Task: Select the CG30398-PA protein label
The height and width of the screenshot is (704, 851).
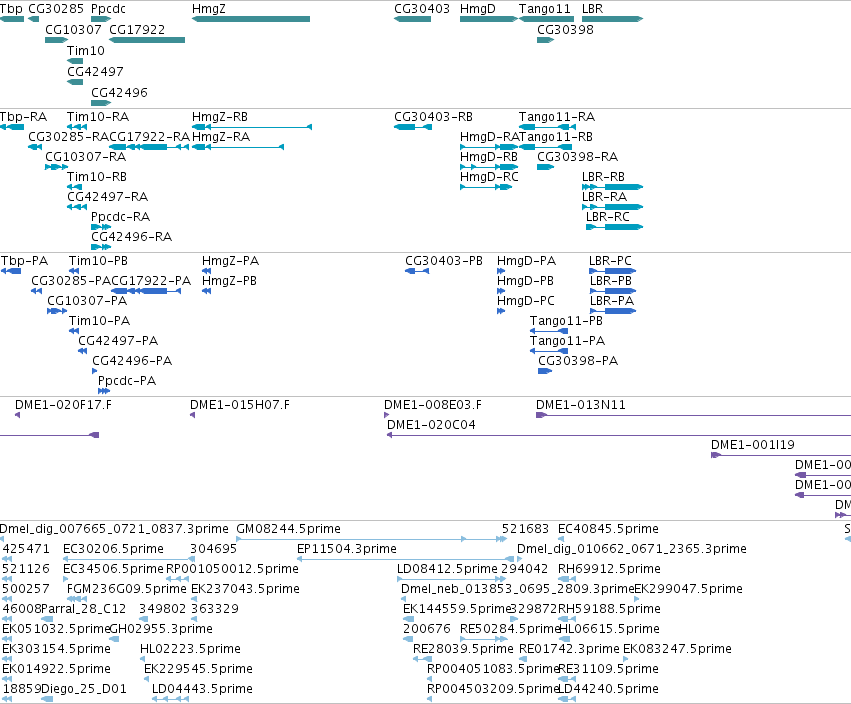Action: [578, 361]
